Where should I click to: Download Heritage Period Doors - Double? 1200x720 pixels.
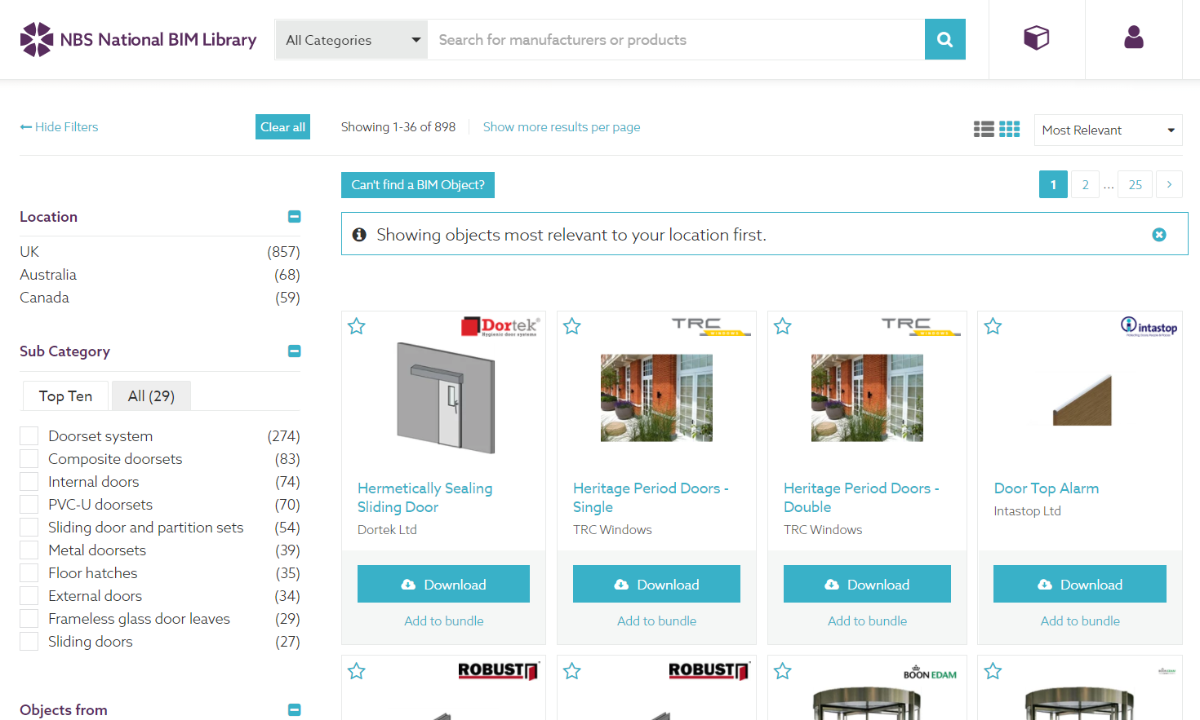867,584
